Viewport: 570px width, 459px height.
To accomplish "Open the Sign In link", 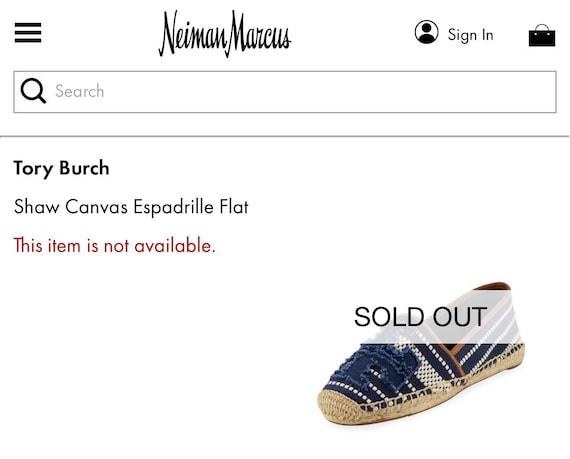I will pyautogui.click(x=470, y=35).
